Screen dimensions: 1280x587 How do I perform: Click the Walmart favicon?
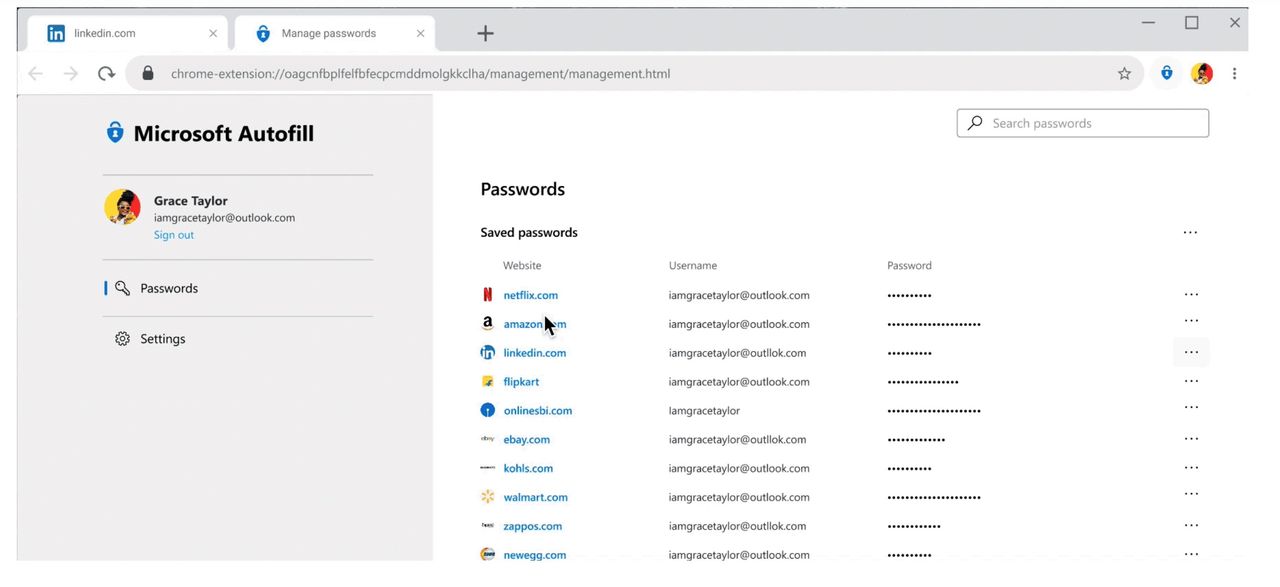488,497
